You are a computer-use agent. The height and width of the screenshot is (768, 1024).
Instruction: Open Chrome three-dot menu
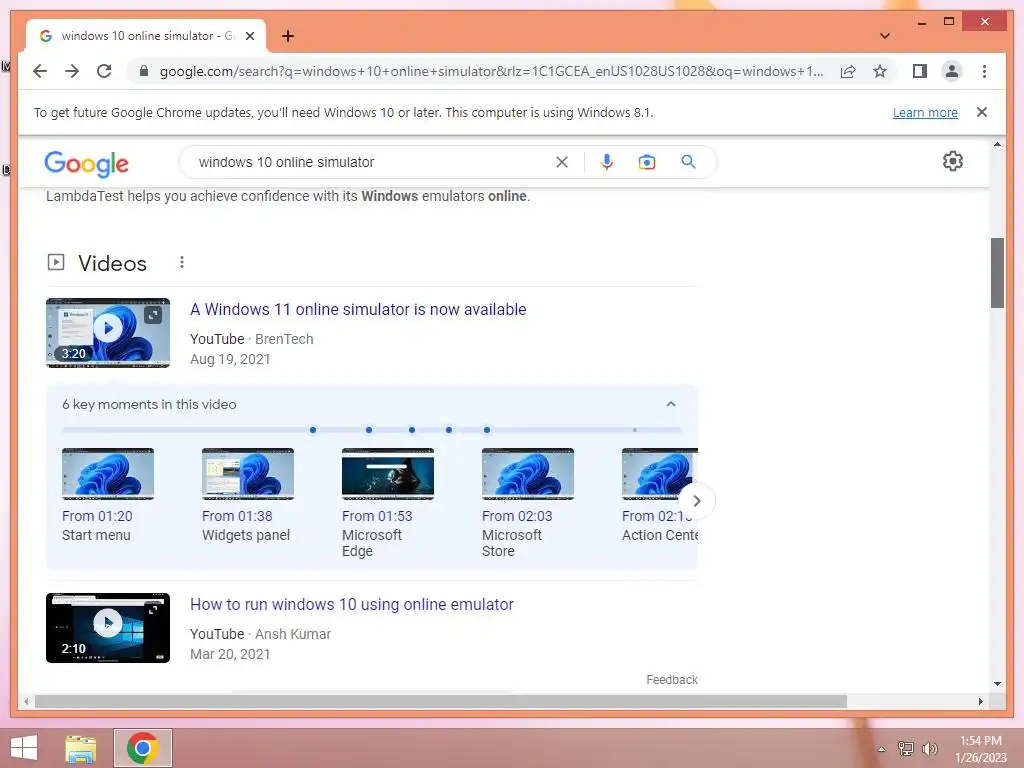click(984, 71)
